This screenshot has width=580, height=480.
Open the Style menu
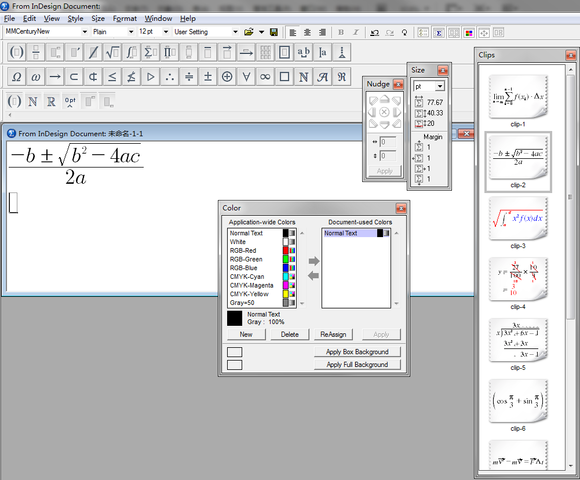pos(75,18)
